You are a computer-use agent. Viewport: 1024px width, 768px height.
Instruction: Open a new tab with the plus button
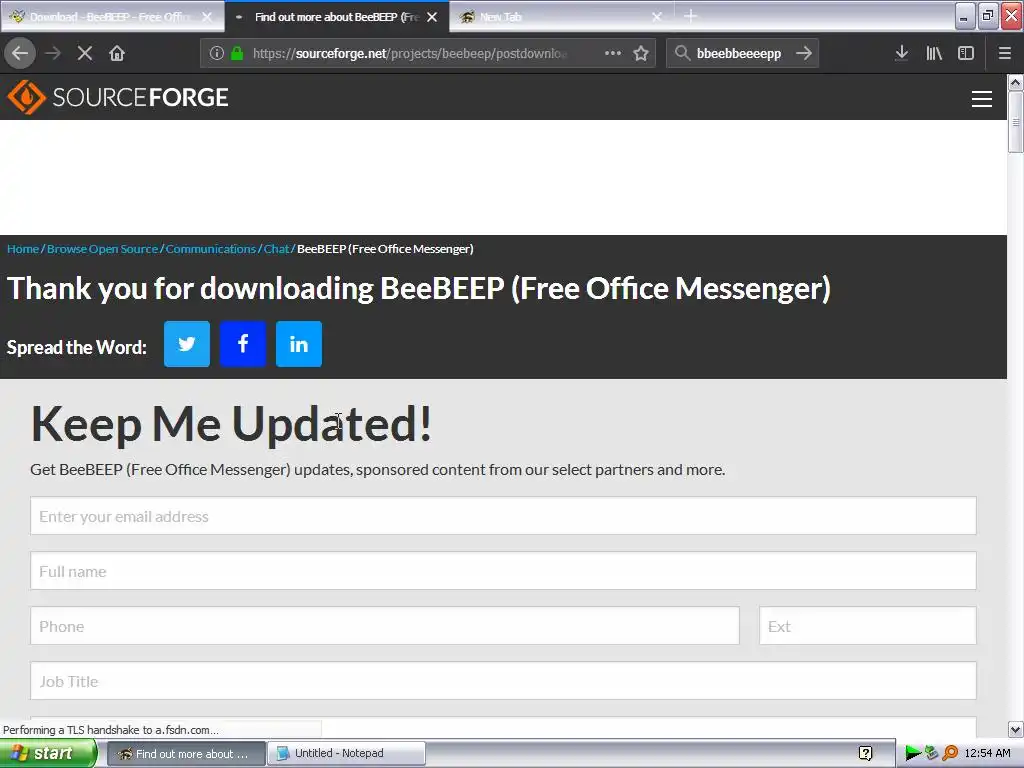[x=690, y=16]
